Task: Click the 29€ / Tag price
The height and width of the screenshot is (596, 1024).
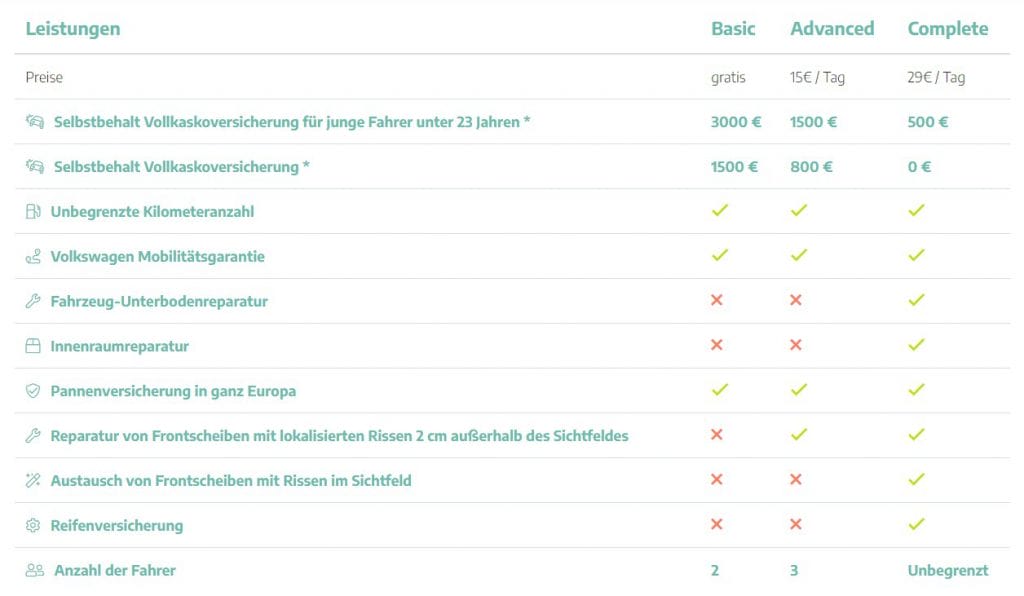Action: coord(936,77)
